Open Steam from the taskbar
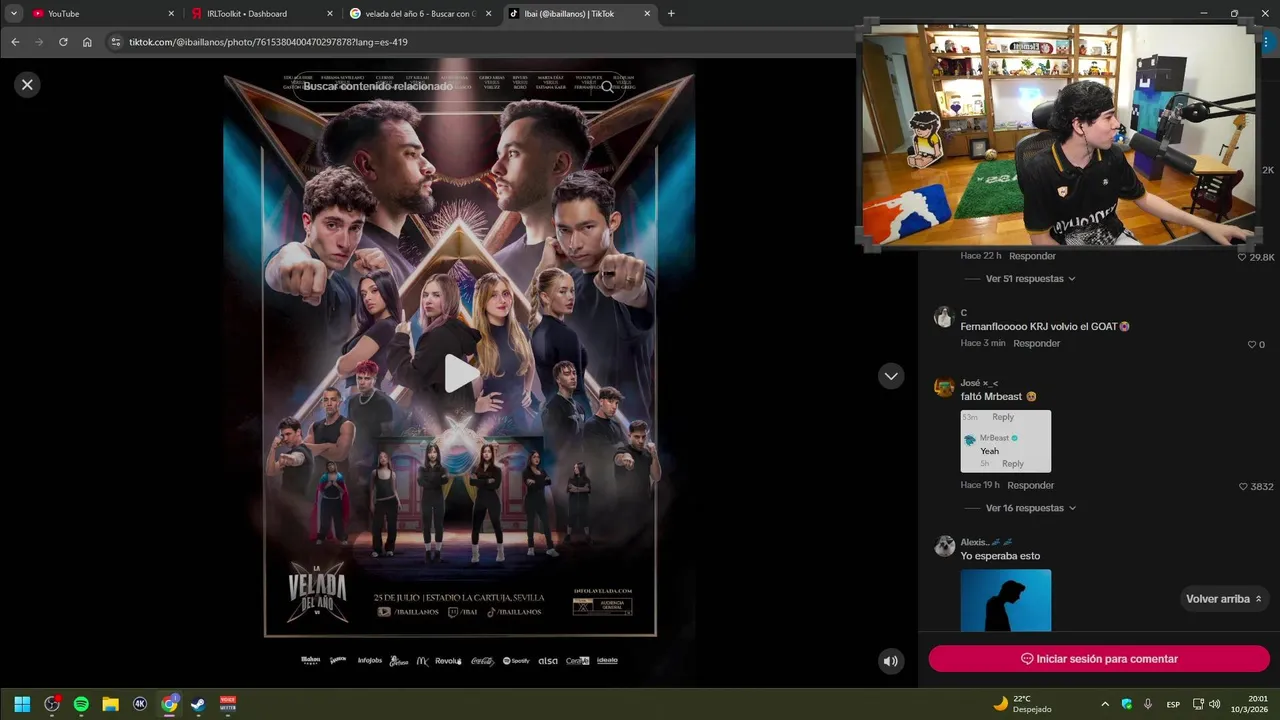Viewport: 1280px width, 720px height. [198, 704]
